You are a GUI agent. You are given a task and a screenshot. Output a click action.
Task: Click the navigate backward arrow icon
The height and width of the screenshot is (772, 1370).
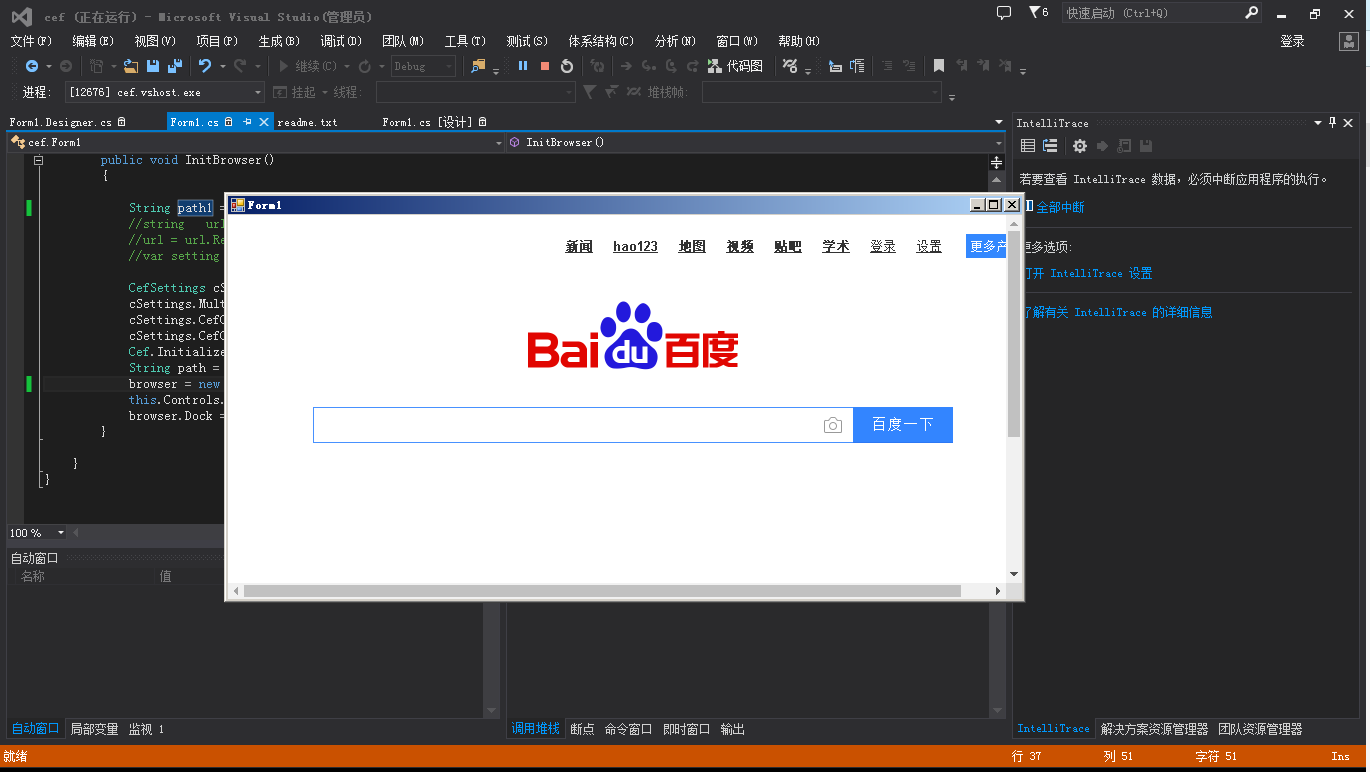pos(32,66)
